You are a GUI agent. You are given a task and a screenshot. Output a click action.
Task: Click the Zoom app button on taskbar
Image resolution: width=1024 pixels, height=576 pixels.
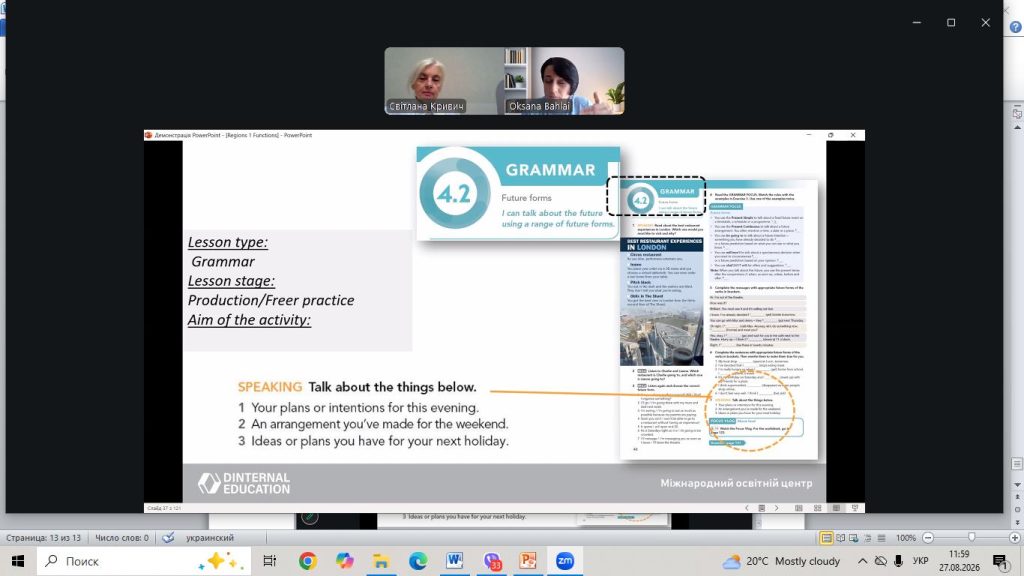[565, 561]
